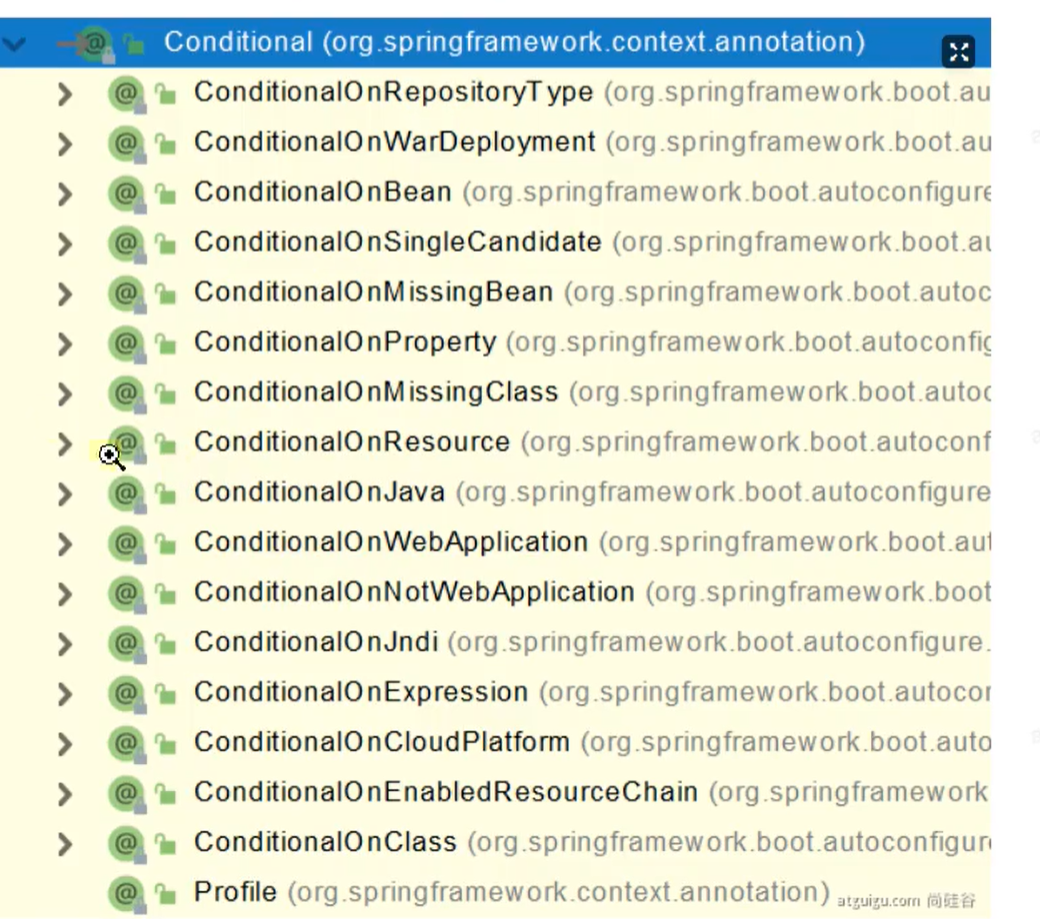The image size is (1040, 919).
Task: Select the ConditionalOnNotWebApplication row
Action: 495,594
